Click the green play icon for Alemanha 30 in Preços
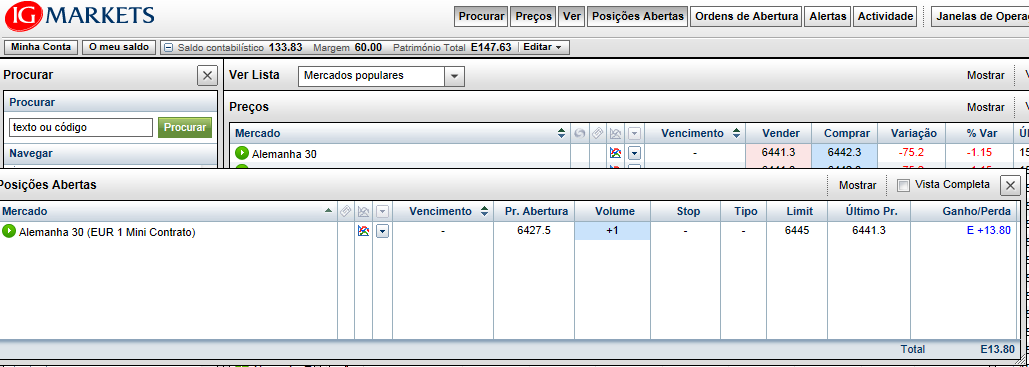Viewport: 1029px width, 367px height. click(x=242, y=153)
